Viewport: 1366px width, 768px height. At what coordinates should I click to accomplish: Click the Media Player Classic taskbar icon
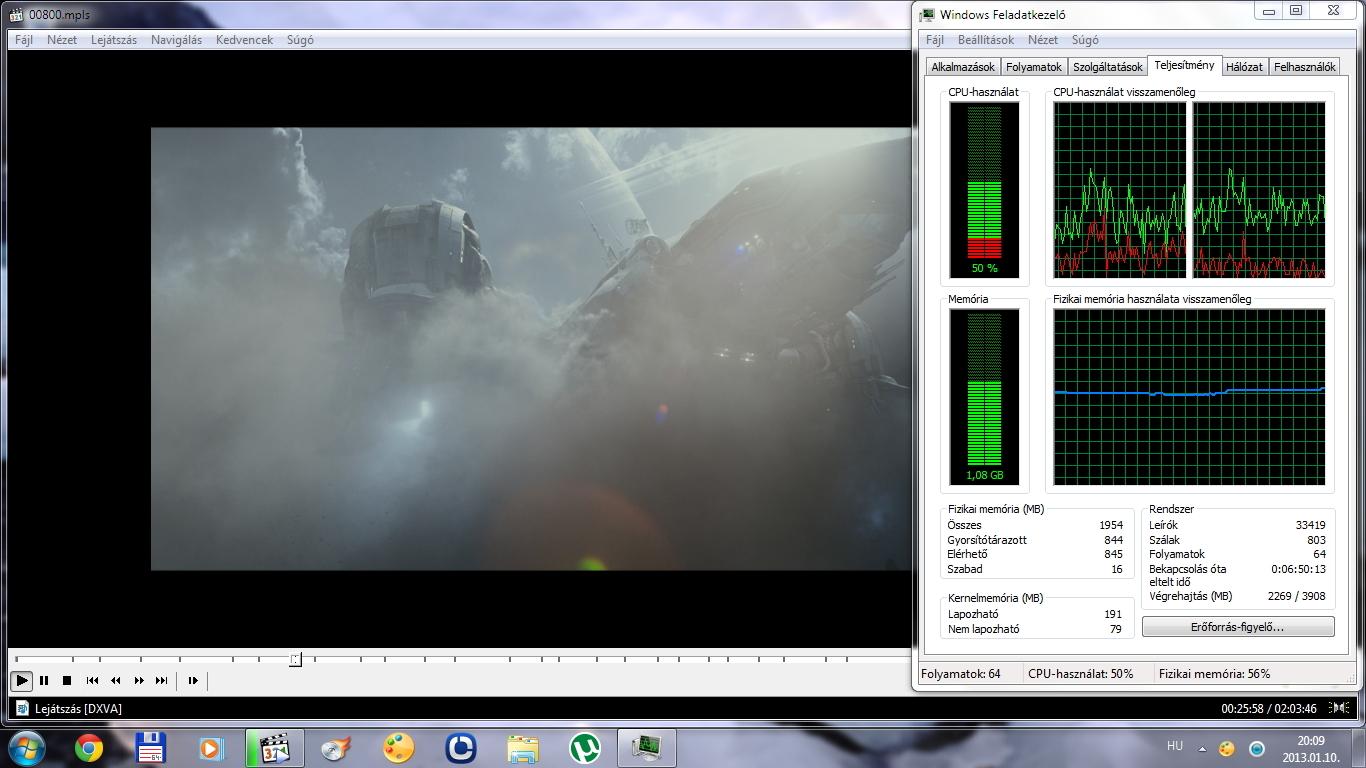coord(274,748)
